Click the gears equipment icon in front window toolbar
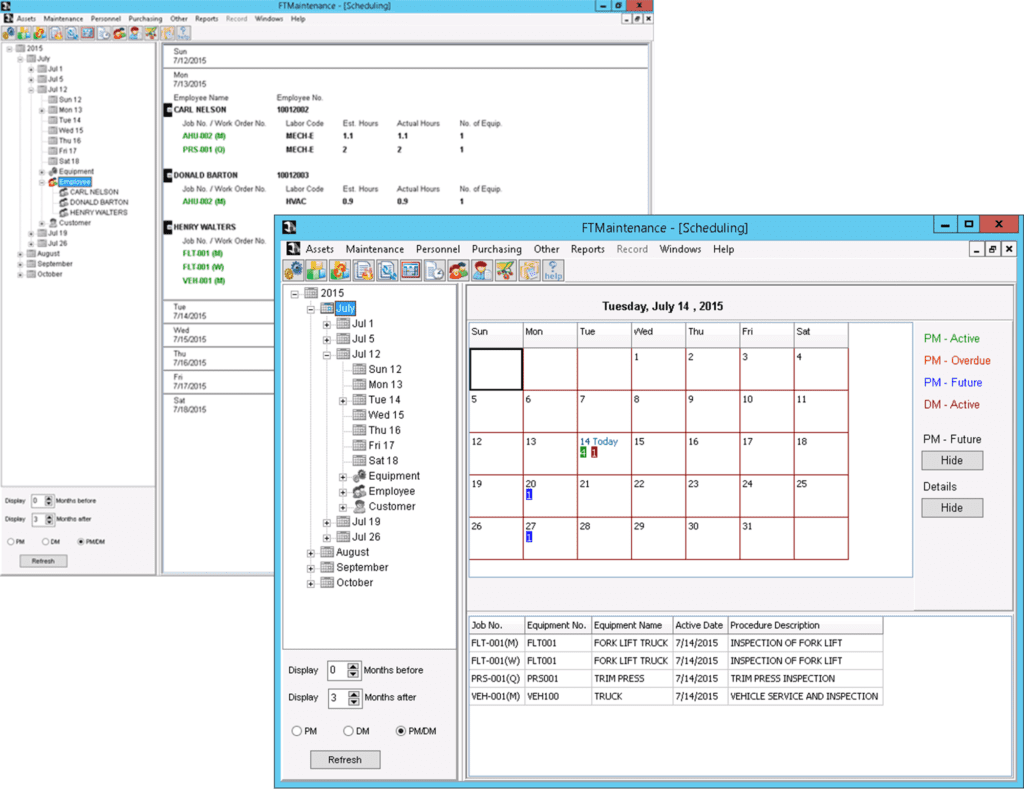The height and width of the screenshot is (789, 1024). [293, 270]
